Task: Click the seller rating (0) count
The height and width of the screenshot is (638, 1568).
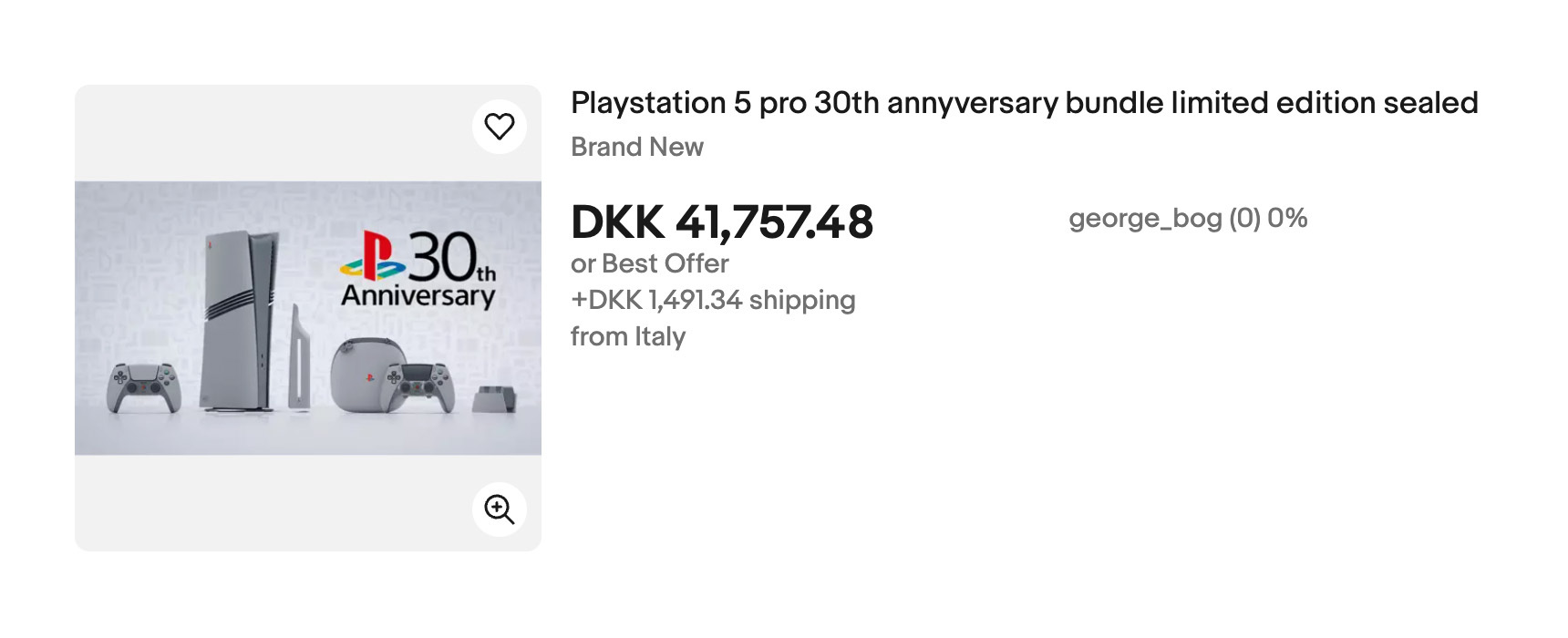Action: 1248,218
